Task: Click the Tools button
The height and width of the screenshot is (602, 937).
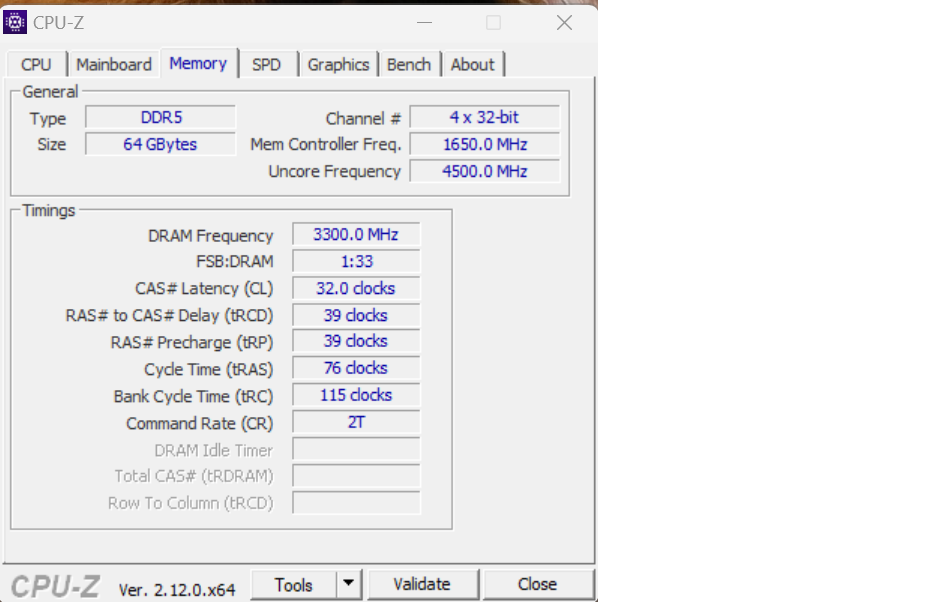Action: coord(293,585)
